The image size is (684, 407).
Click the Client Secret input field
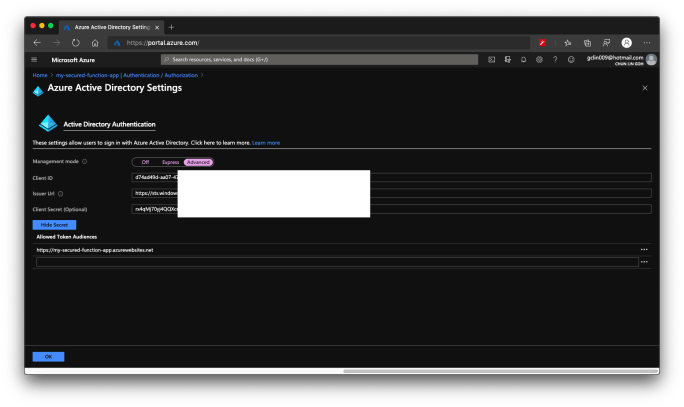pyautogui.click(x=391, y=209)
